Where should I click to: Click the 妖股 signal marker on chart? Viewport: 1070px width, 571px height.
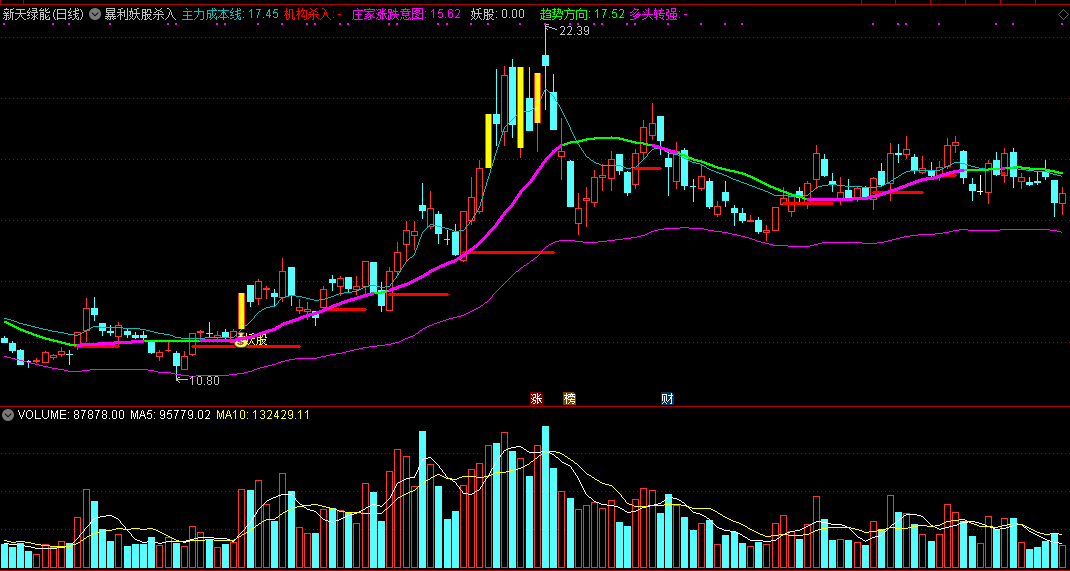pos(250,340)
